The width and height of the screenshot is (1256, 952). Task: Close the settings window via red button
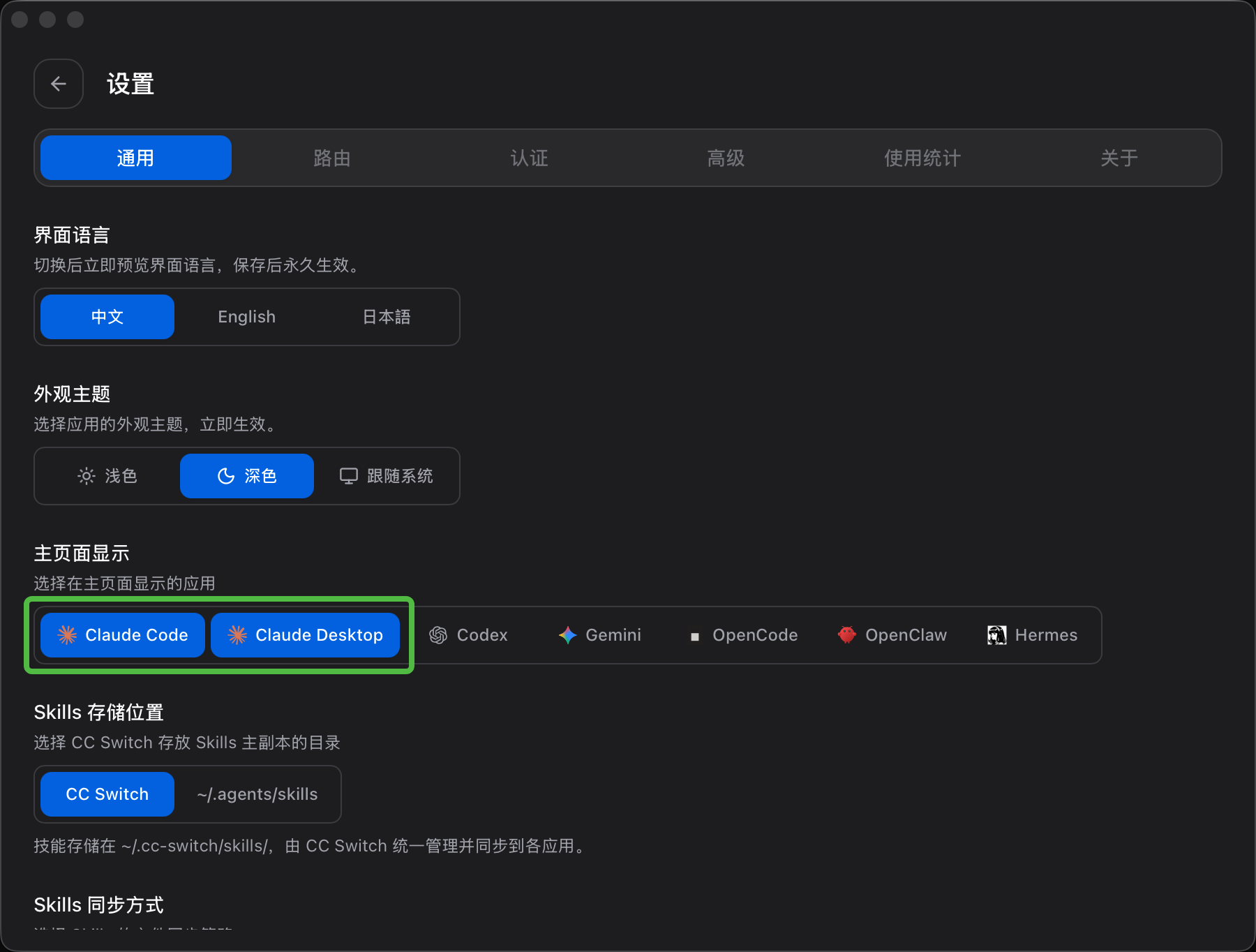(20, 20)
